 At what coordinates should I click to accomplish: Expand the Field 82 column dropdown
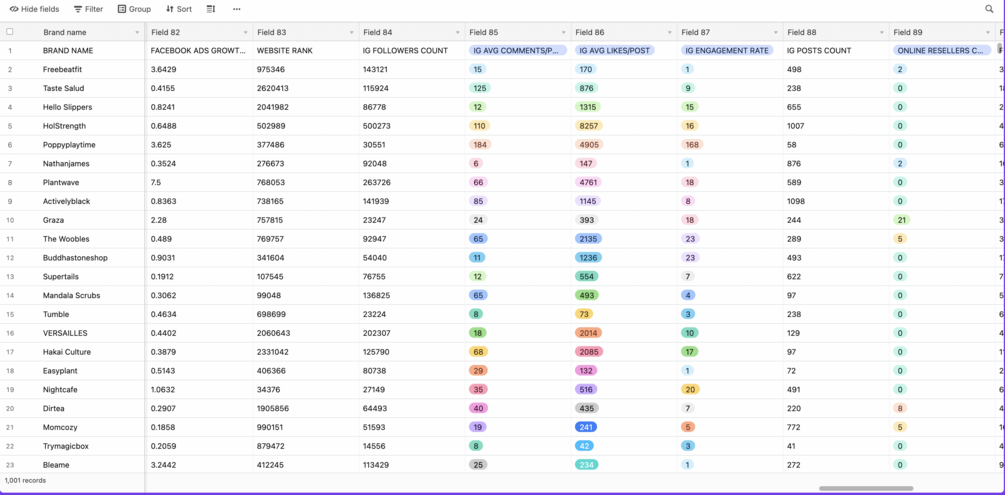245,32
